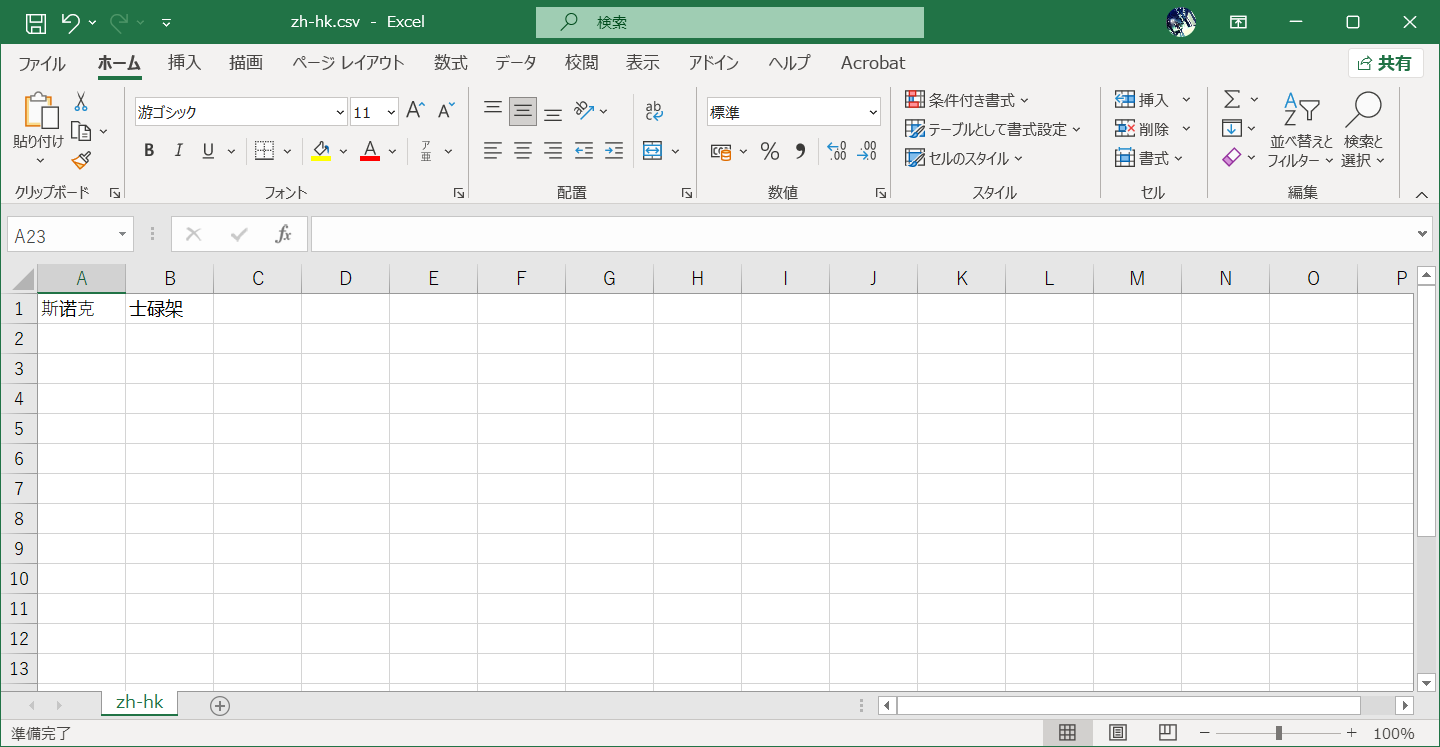
Task: Apply center alignment with 中央揃え icon
Action: tap(522, 150)
